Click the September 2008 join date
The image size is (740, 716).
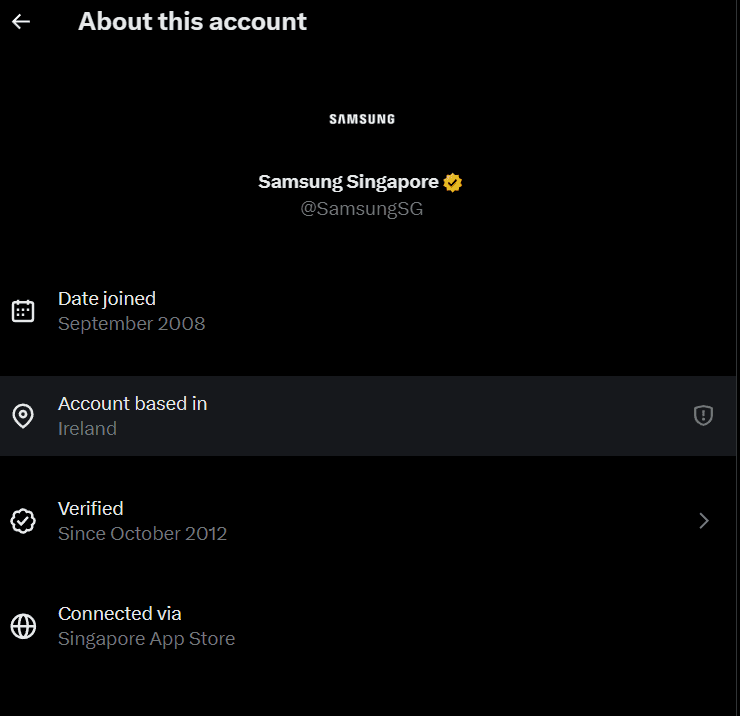point(131,324)
